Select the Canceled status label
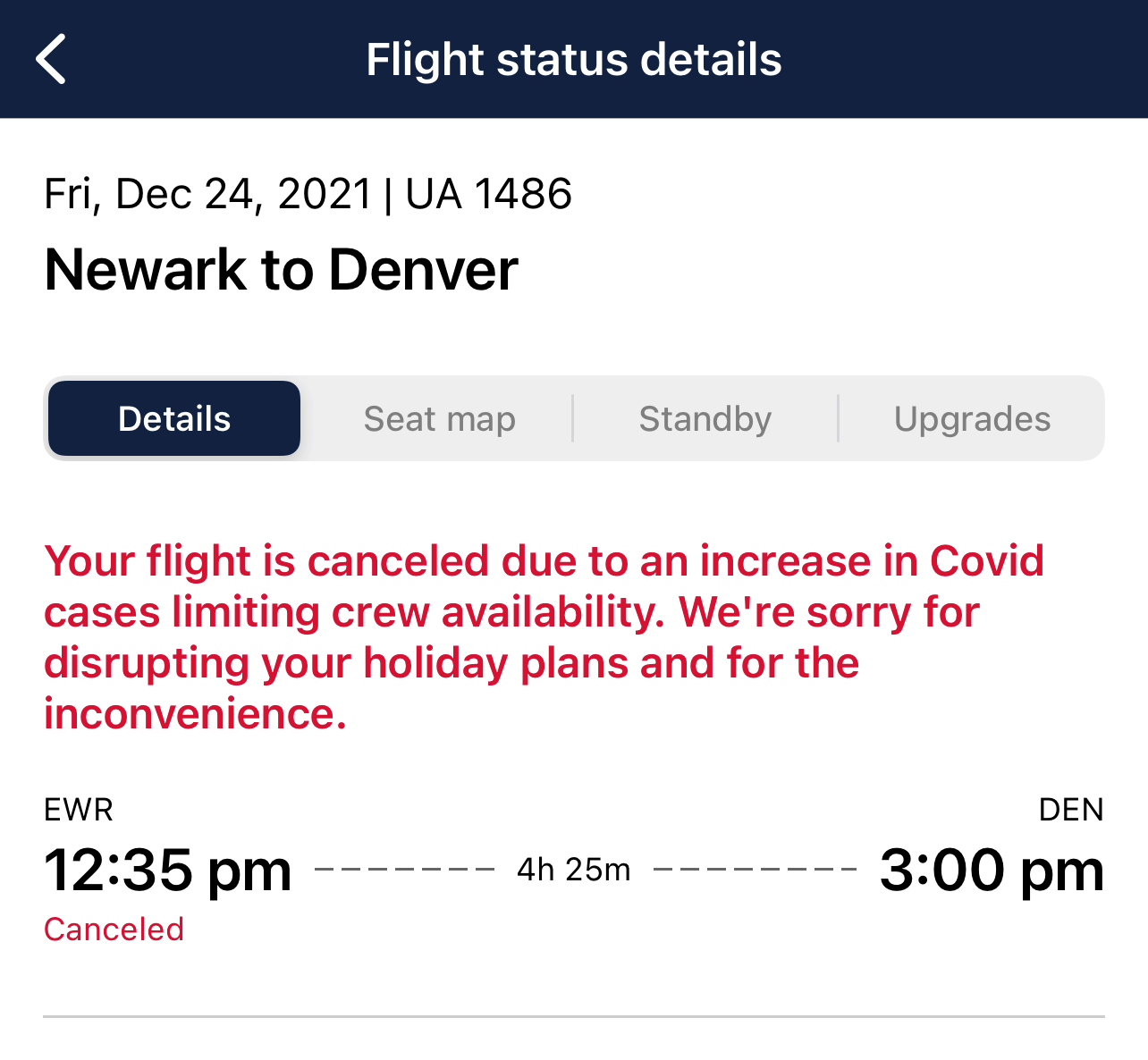 click(x=114, y=930)
